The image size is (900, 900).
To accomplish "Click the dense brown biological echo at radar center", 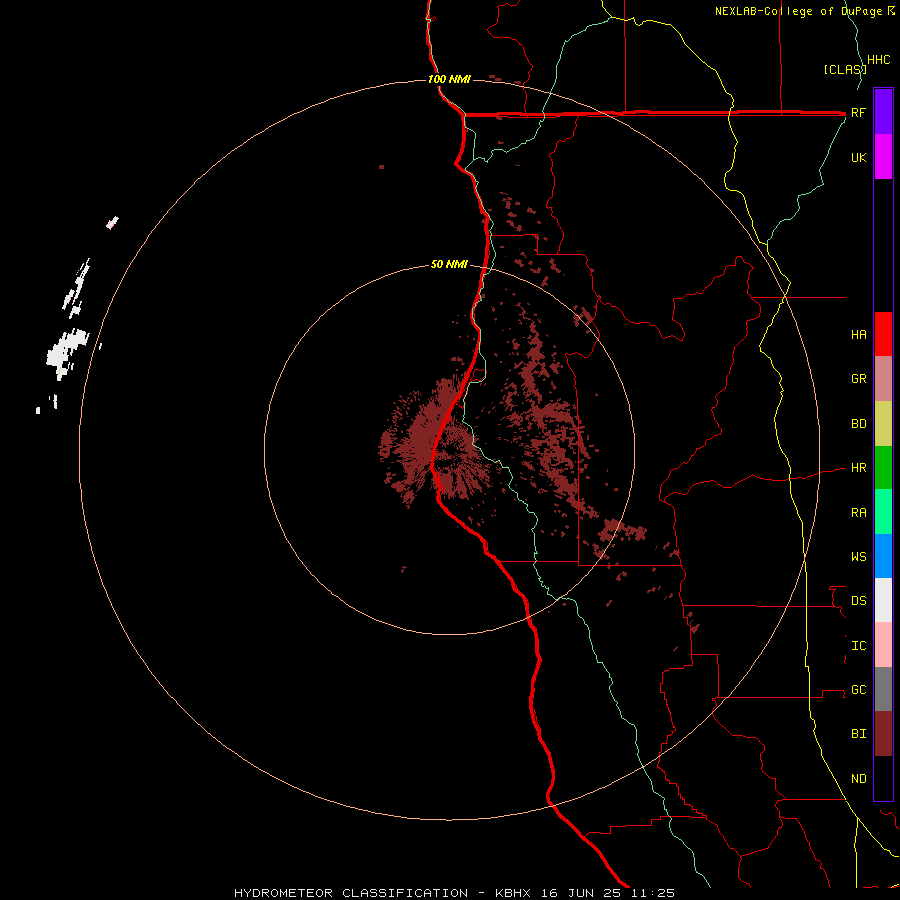I will tap(436, 442).
